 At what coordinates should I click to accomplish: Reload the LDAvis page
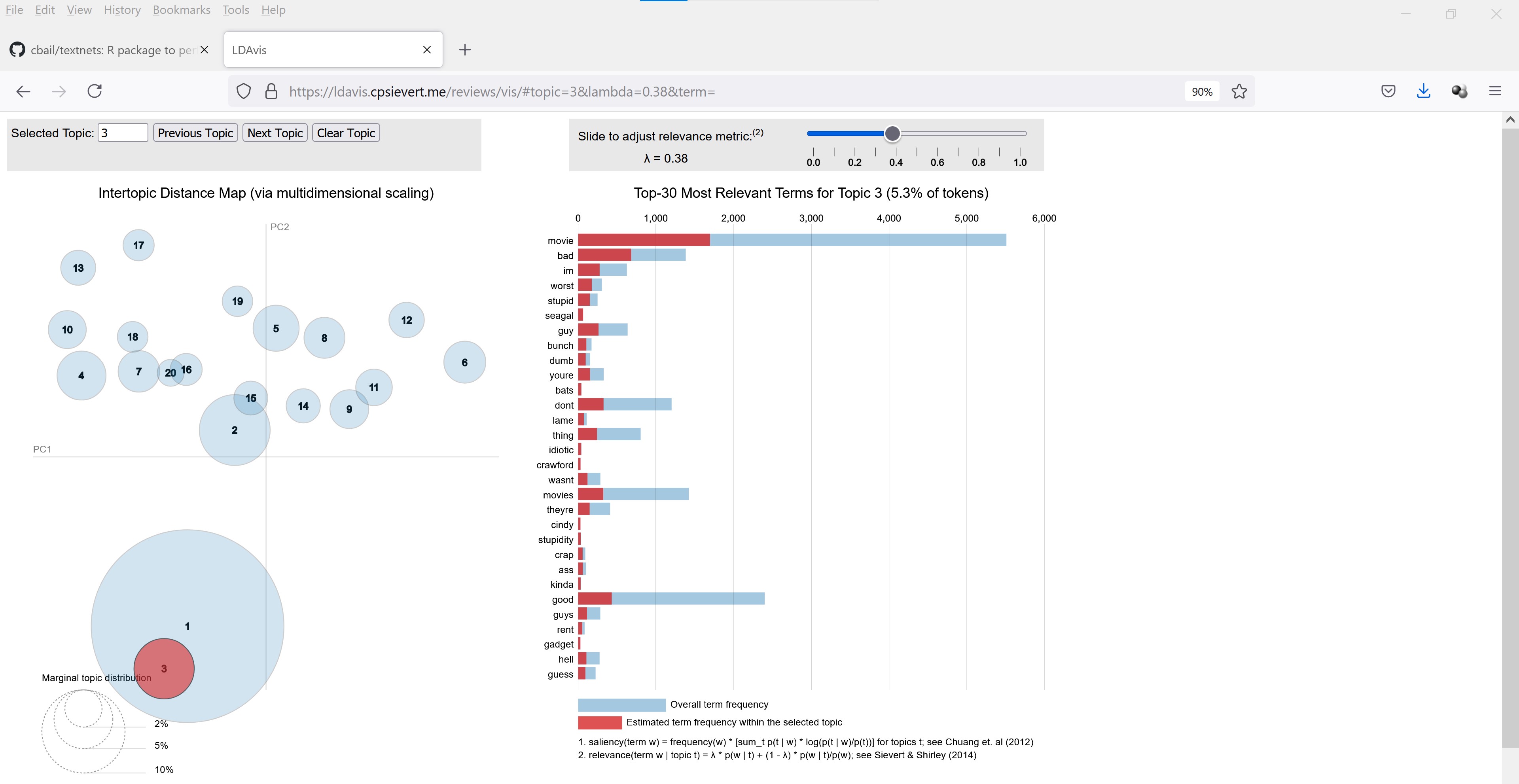95,91
